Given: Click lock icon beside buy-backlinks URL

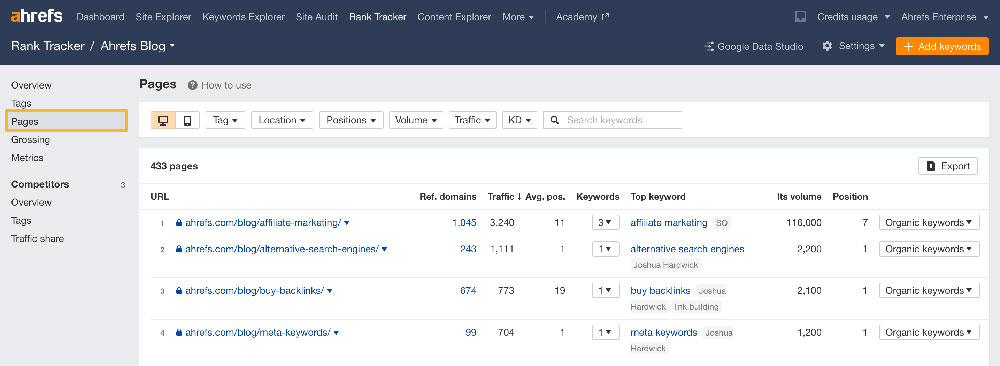Looking at the screenshot, I should pyautogui.click(x=179, y=291).
